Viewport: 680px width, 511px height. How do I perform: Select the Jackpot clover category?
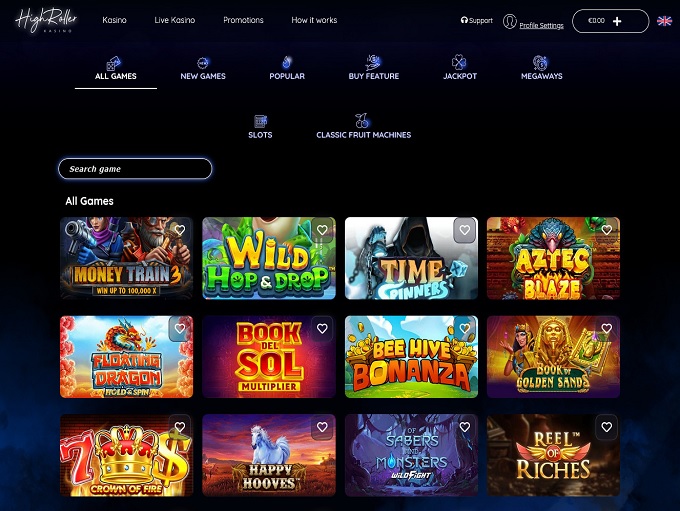coord(459,63)
